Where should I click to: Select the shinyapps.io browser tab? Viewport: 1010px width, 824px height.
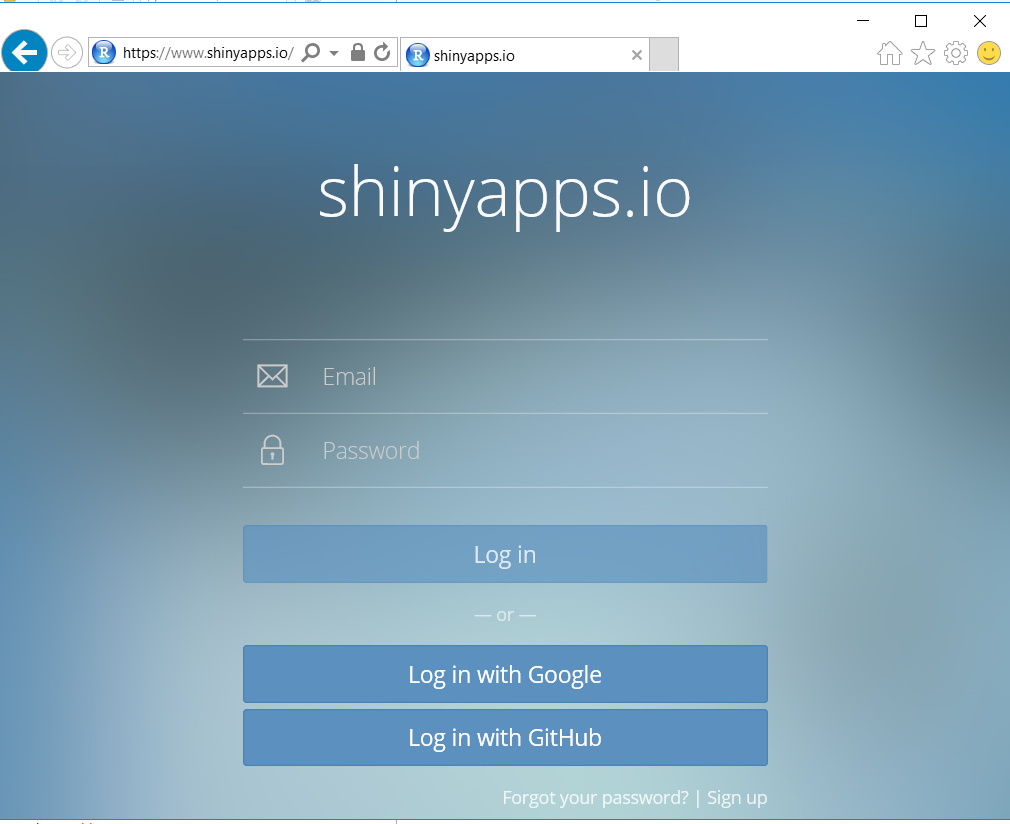pyautogui.click(x=524, y=55)
